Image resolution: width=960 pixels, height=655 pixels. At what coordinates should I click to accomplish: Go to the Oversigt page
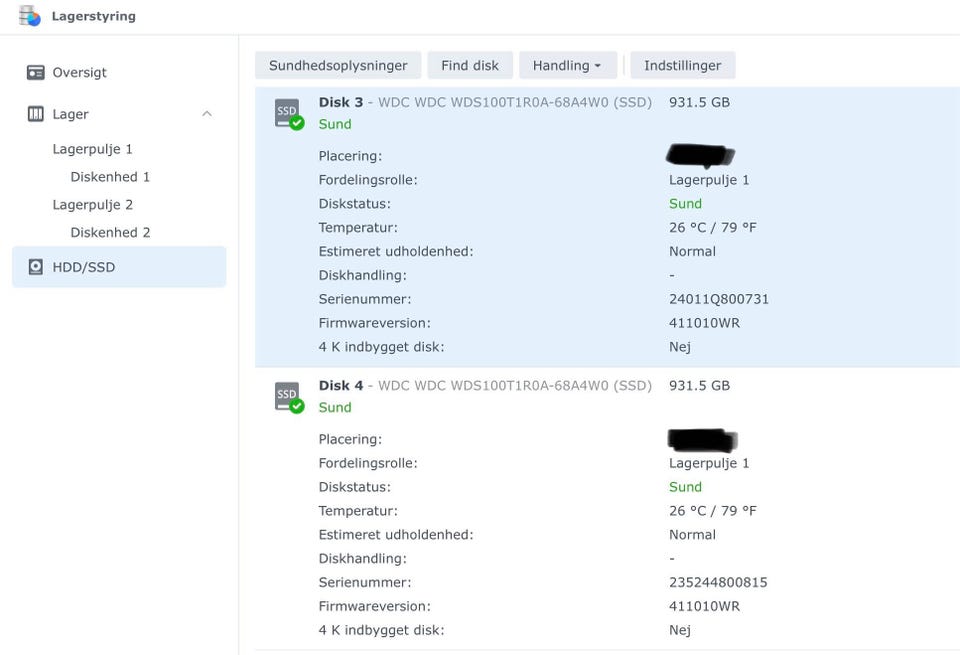pos(80,72)
